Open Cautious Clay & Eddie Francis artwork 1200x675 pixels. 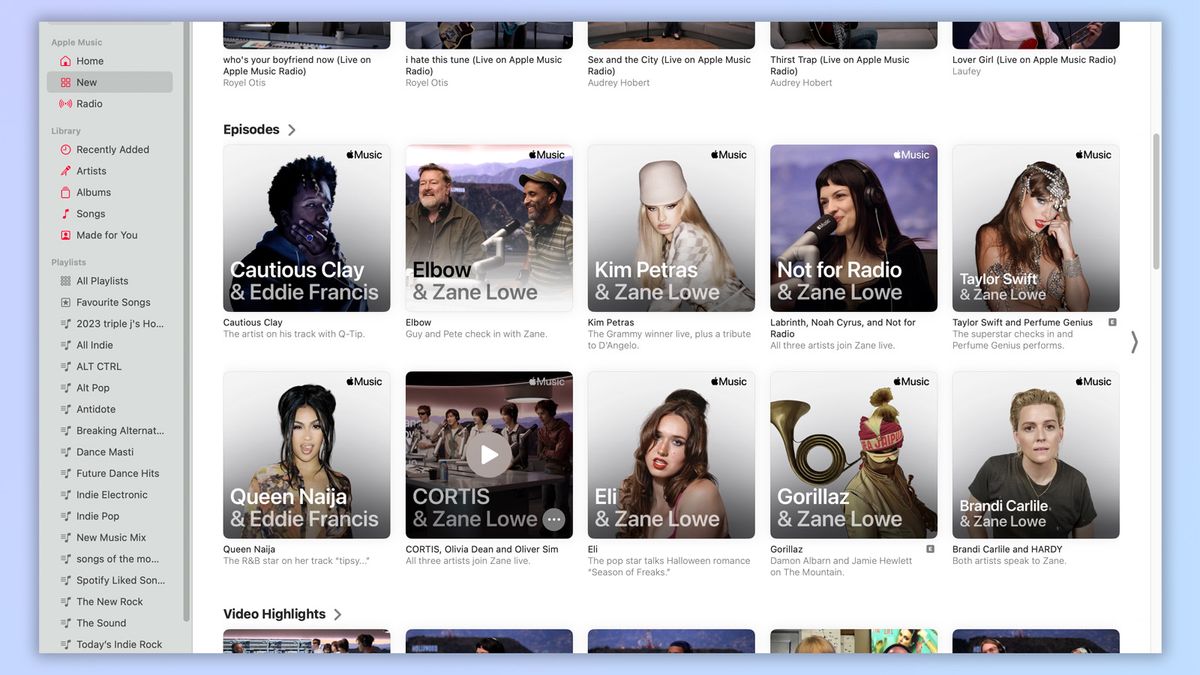(x=307, y=228)
